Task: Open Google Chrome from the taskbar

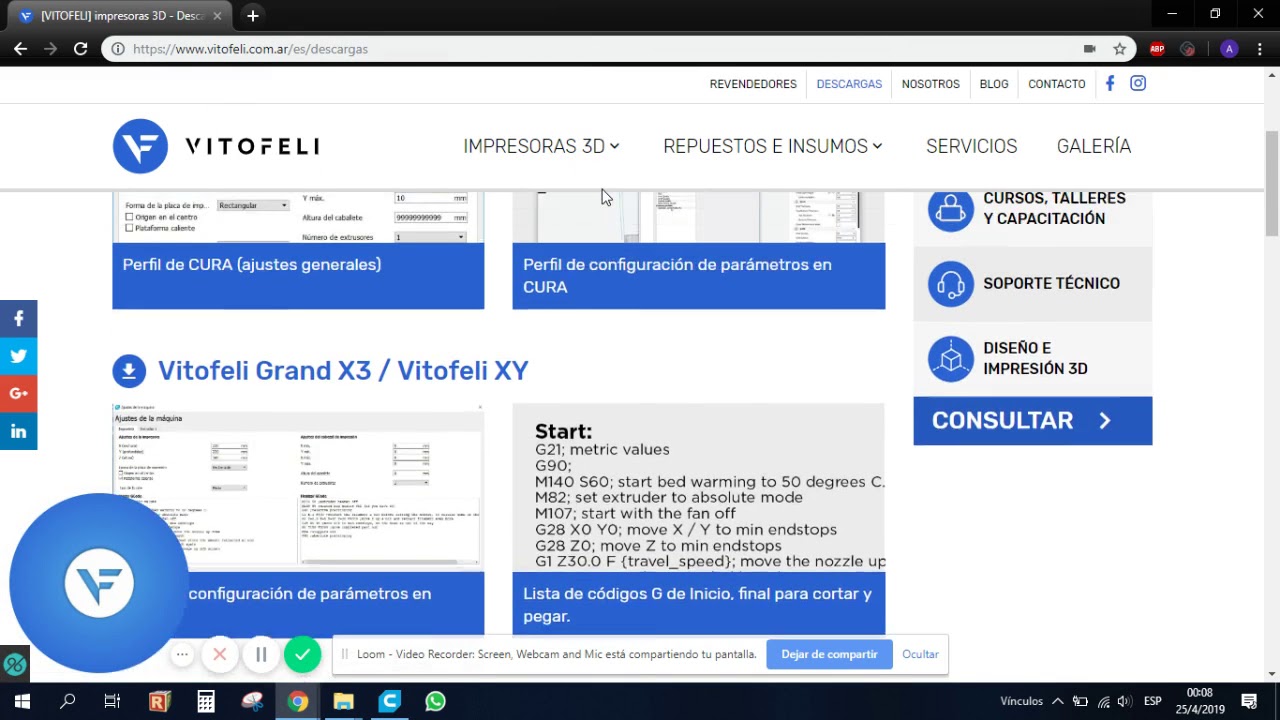Action: [297, 701]
